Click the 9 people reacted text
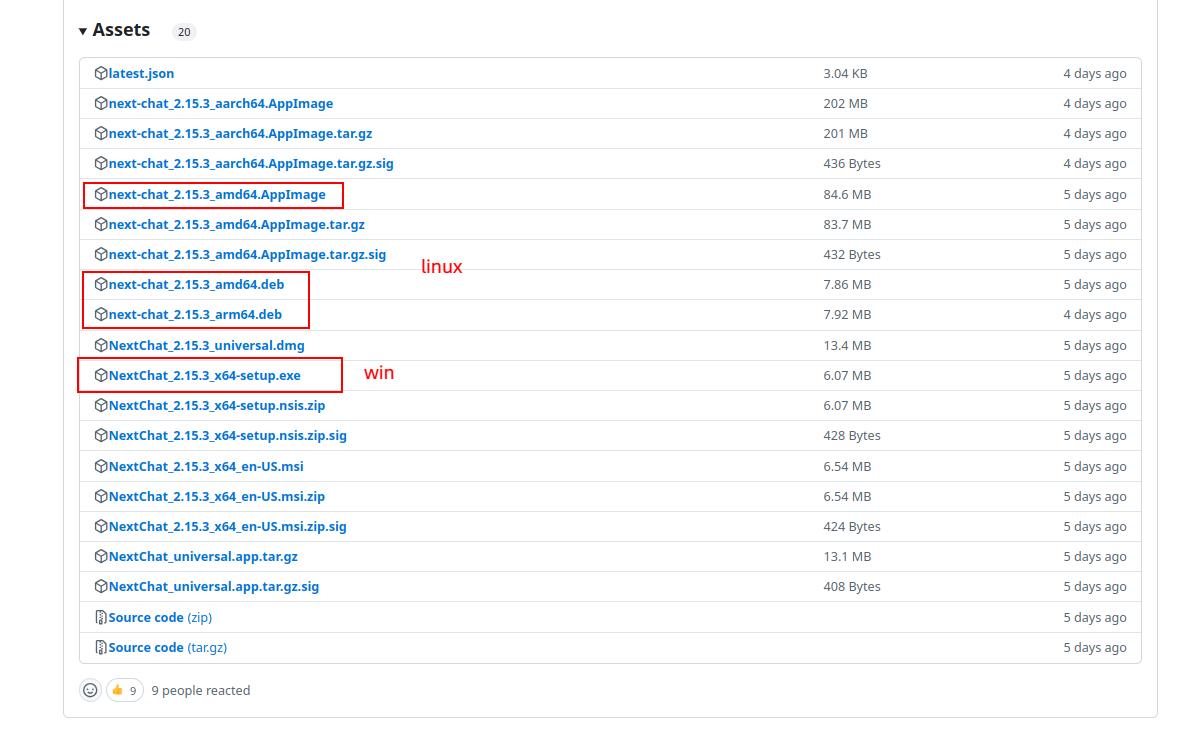1203x743 pixels. 201,690
